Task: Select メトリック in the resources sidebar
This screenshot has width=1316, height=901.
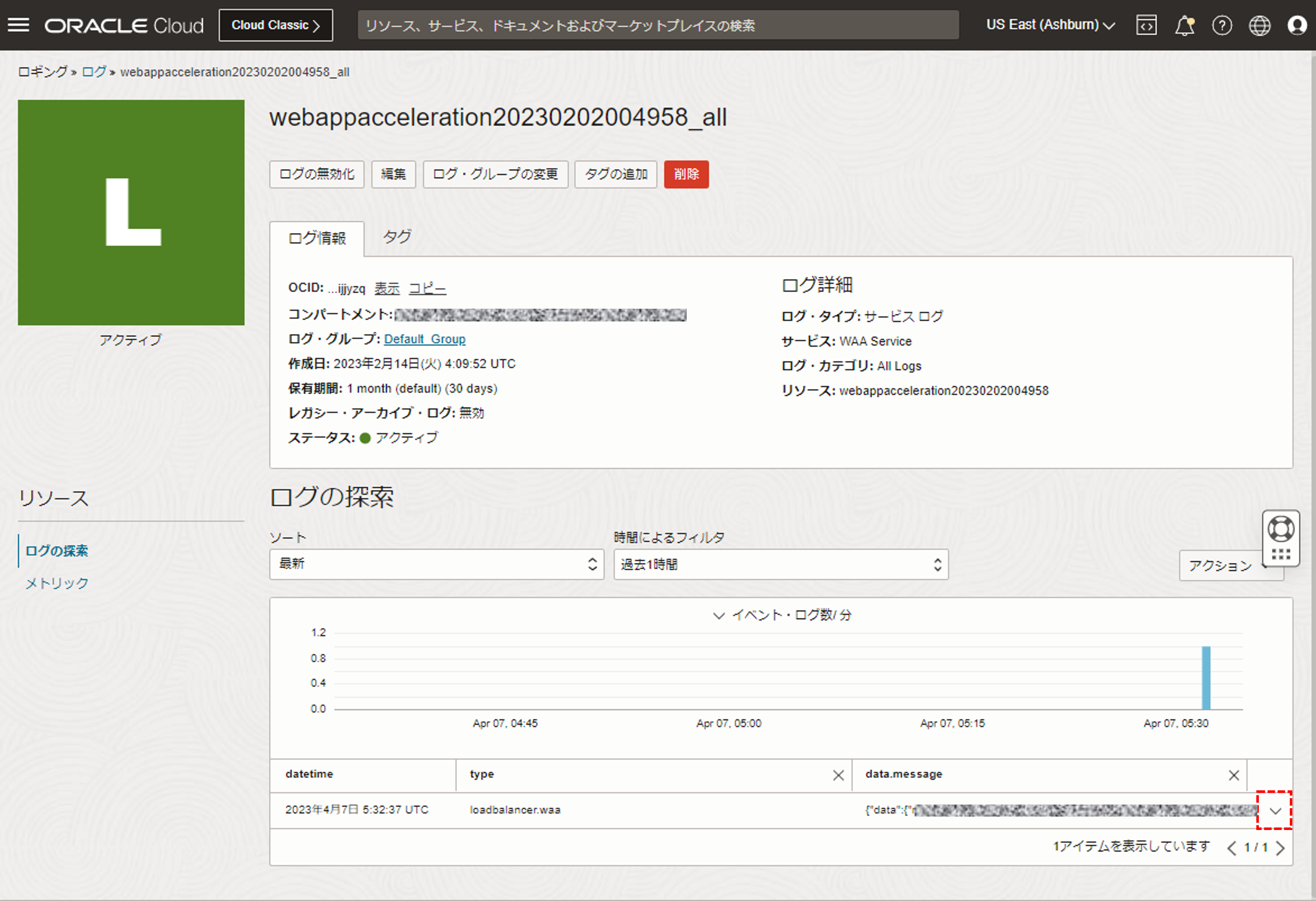Action: click(57, 583)
